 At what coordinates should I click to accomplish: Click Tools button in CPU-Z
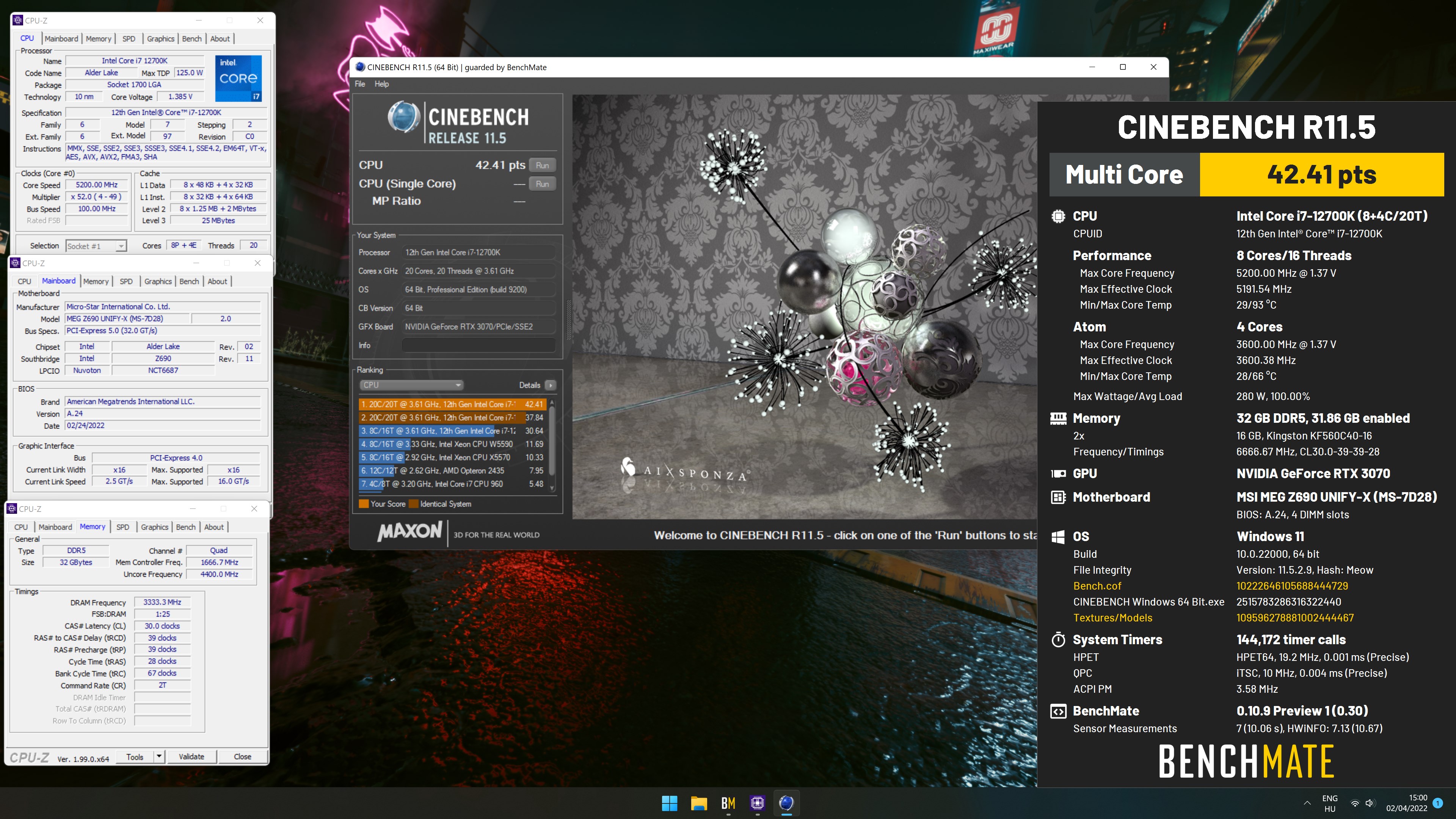click(x=135, y=756)
